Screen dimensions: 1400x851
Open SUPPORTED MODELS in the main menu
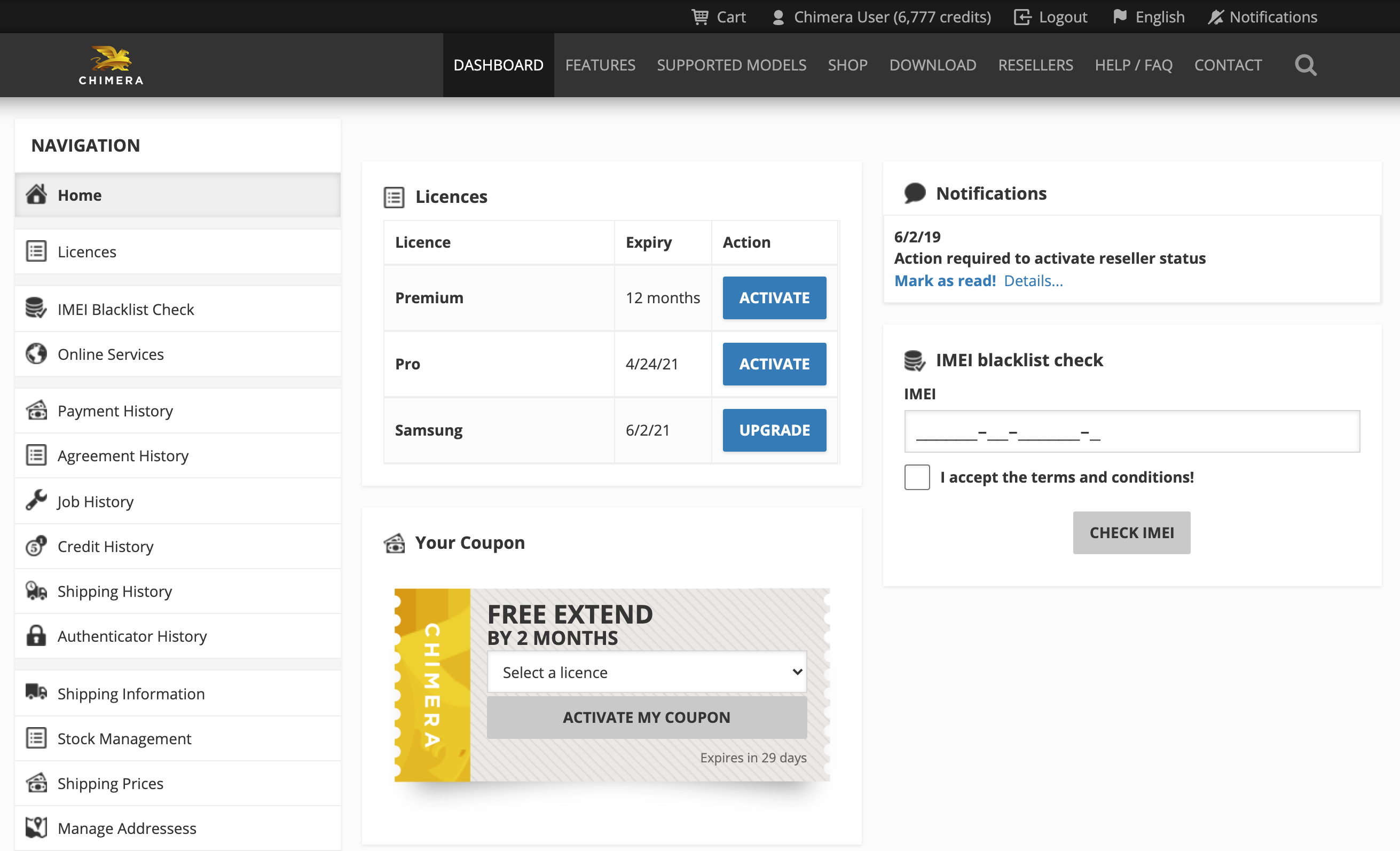tap(732, 65)
